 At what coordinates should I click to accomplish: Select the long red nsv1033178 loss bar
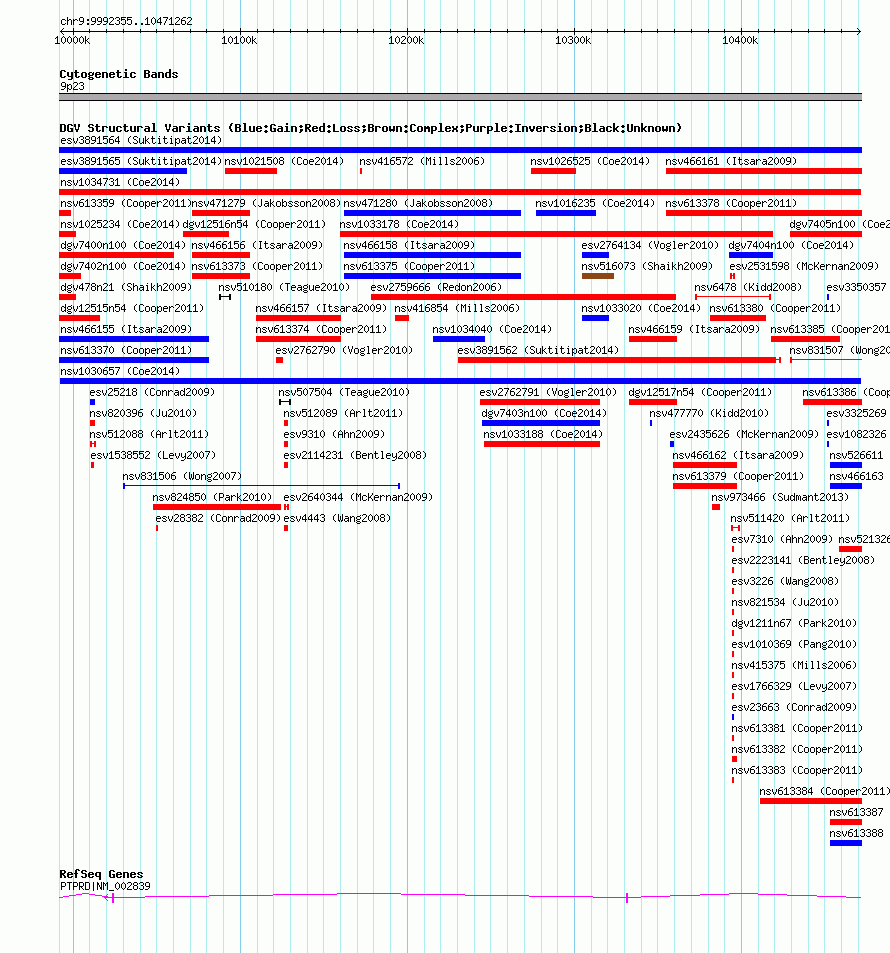tap(556, 234)
